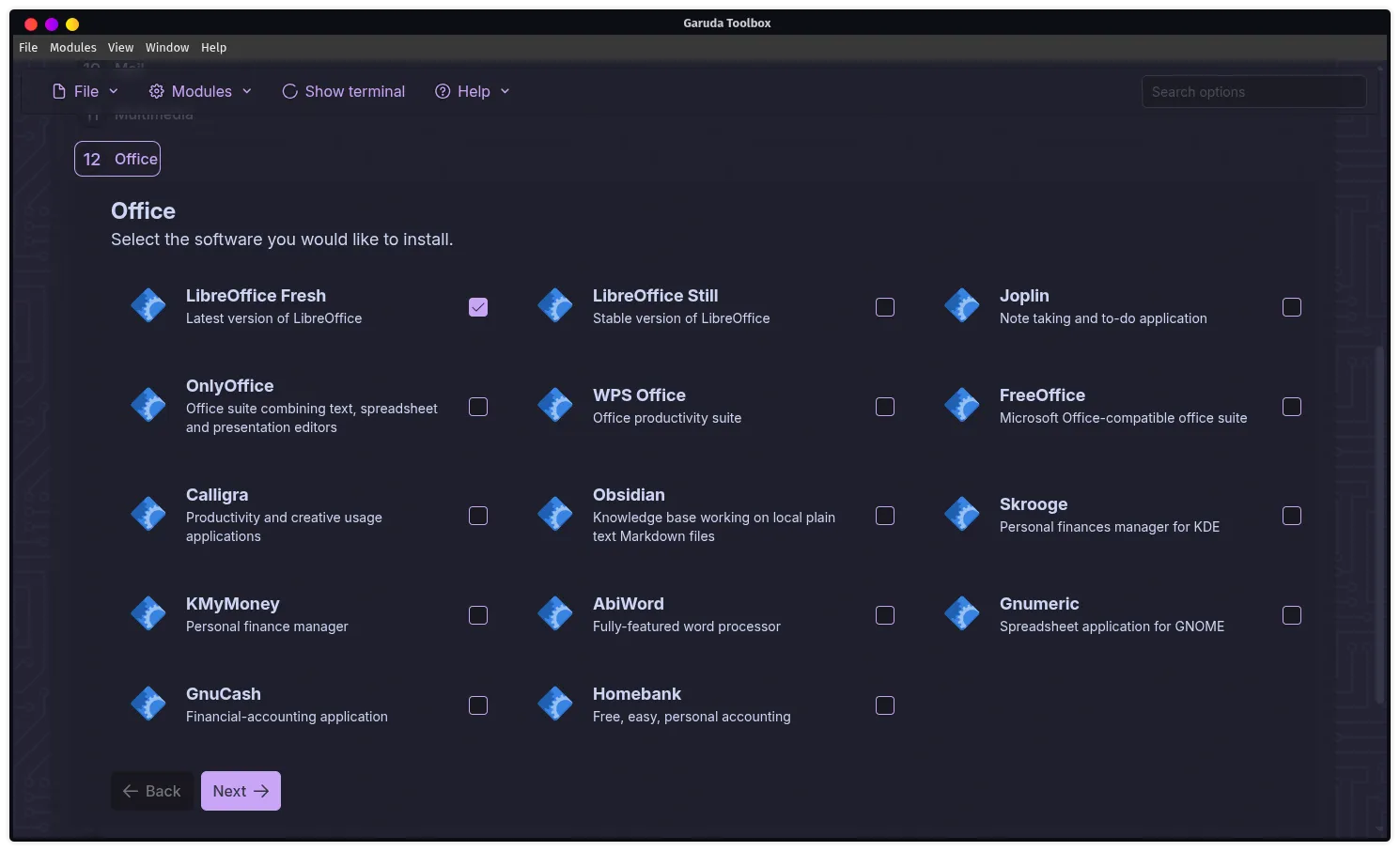Expand the Help toolbar dropdown chevron
The image size is (1400, 851).
tap(505, 91)
